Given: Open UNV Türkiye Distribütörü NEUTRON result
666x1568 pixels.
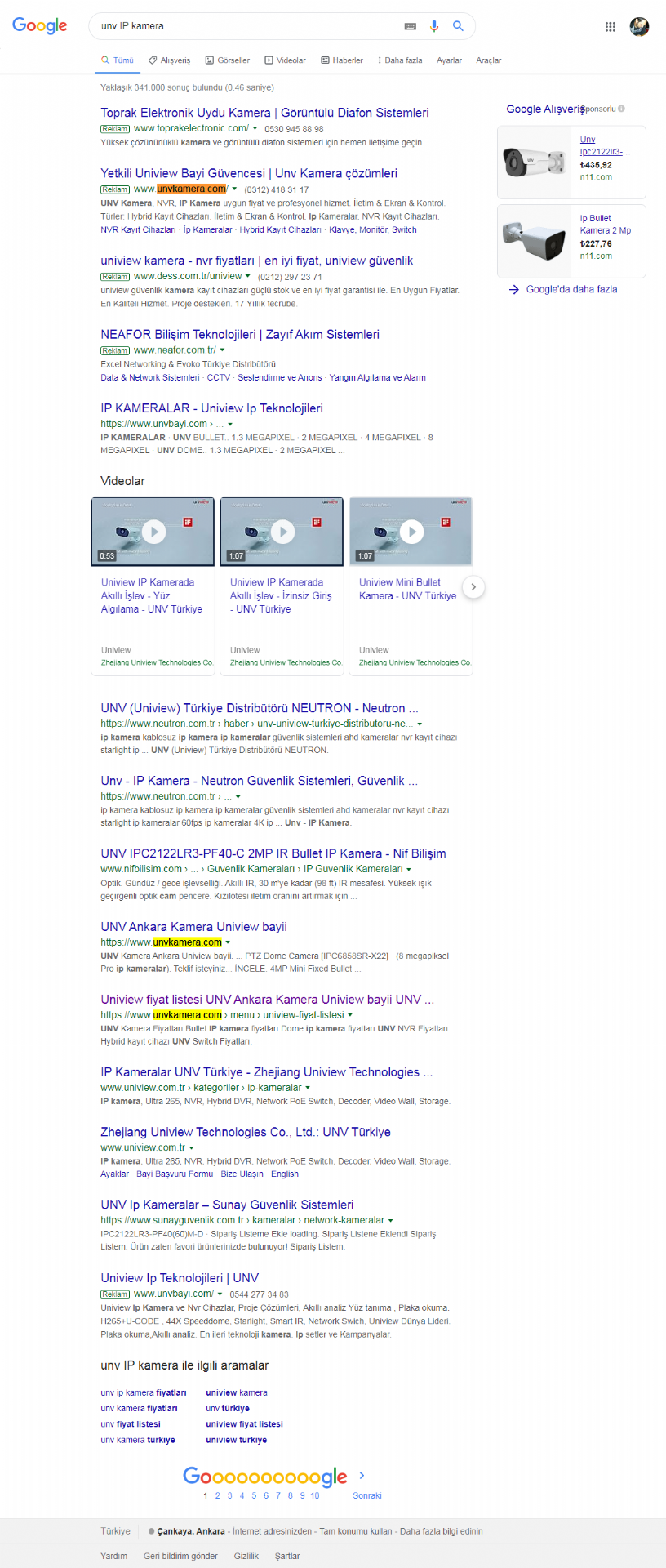Looking at the screenshot, I should 260,708.
